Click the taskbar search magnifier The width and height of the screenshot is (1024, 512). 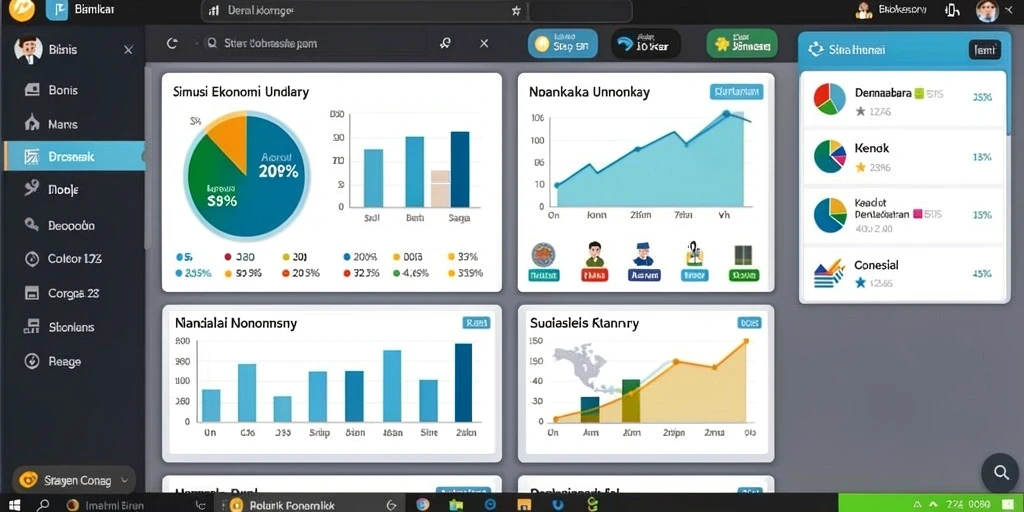tap(43, 505)
